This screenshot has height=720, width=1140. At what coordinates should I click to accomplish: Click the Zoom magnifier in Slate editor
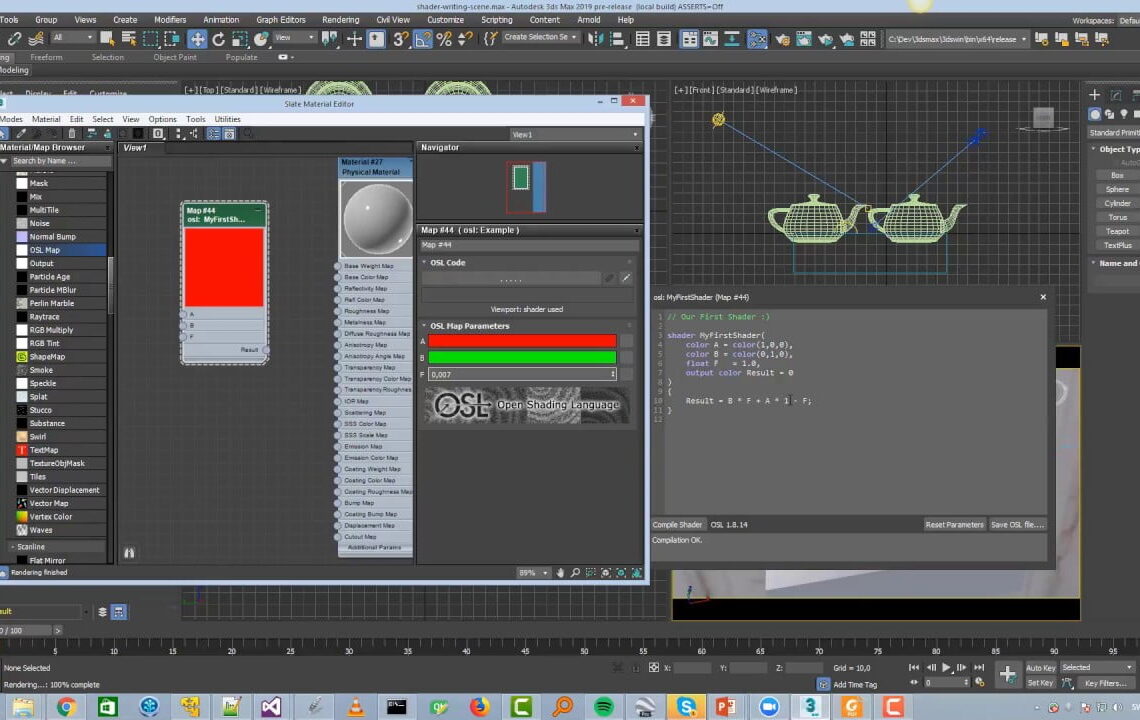pyautogui.click(x=575, y=573)
